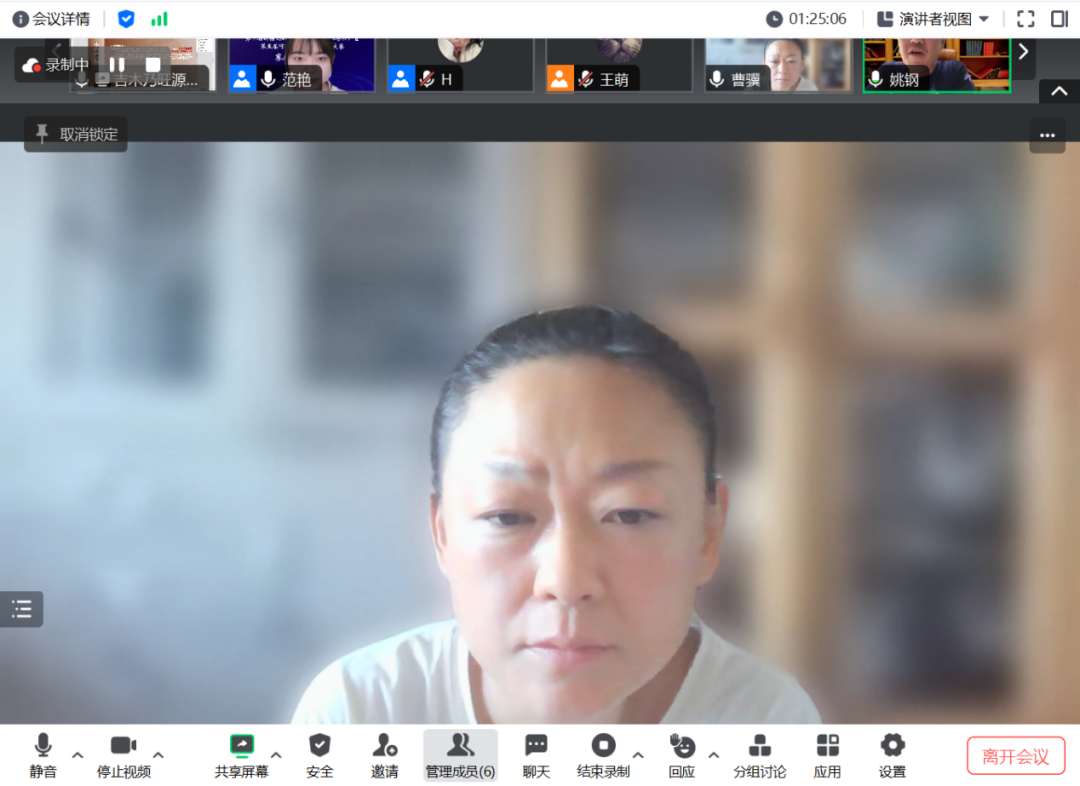This screenshot has height=786, width=1080.
Task: Click 取消锁定 to unpin video
Action: point(76,134)
